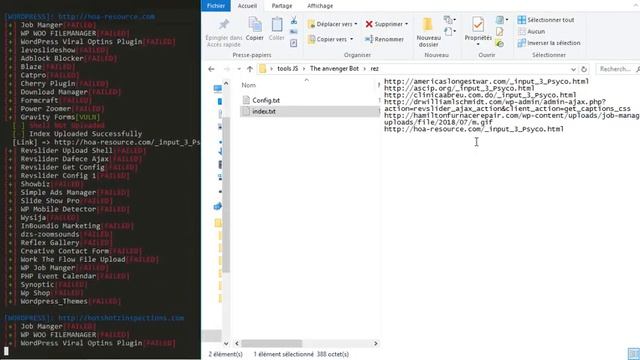Click The anvenger Bot breadcrumb segment
This screenshot has height=360, width=640.
pos(334,69)
